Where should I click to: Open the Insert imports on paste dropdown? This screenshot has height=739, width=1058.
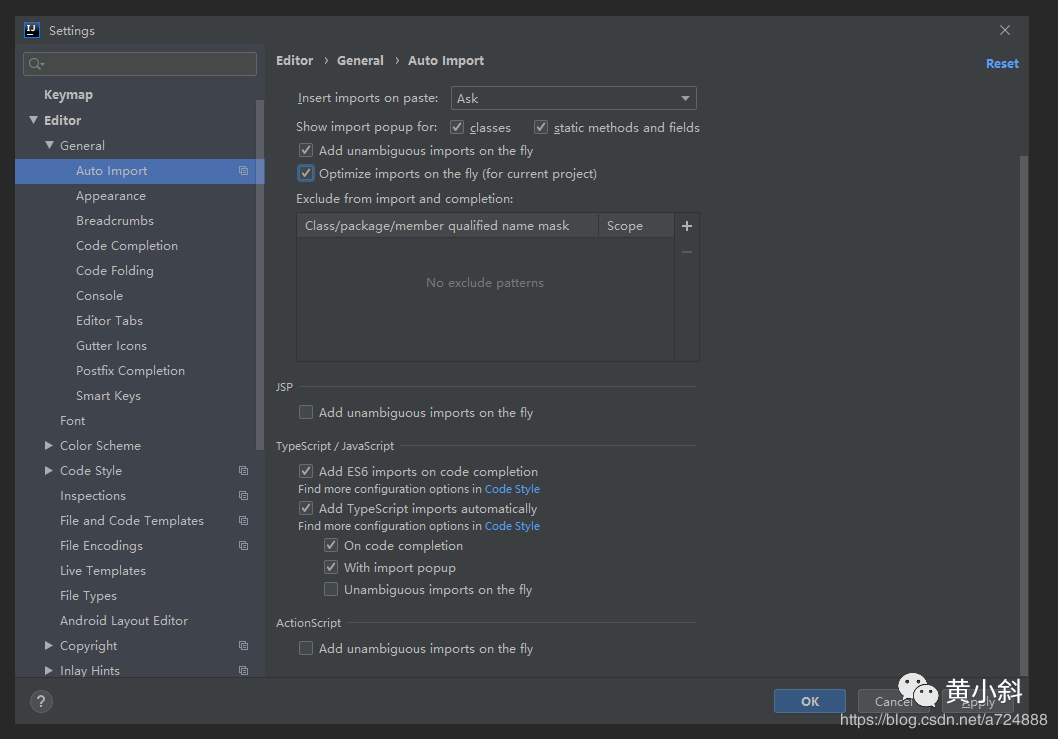[x=574, y=99]
